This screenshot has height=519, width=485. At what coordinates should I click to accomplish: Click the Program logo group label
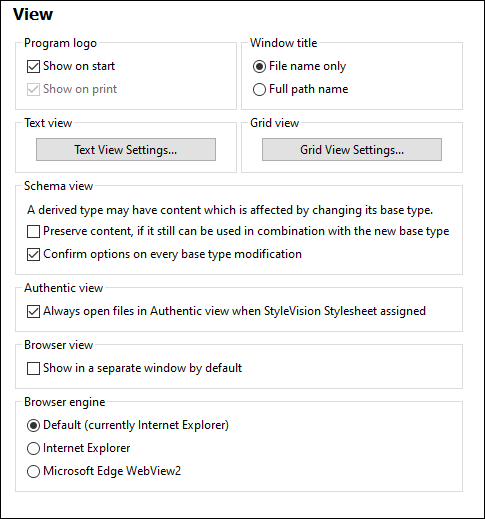(60, 43)
